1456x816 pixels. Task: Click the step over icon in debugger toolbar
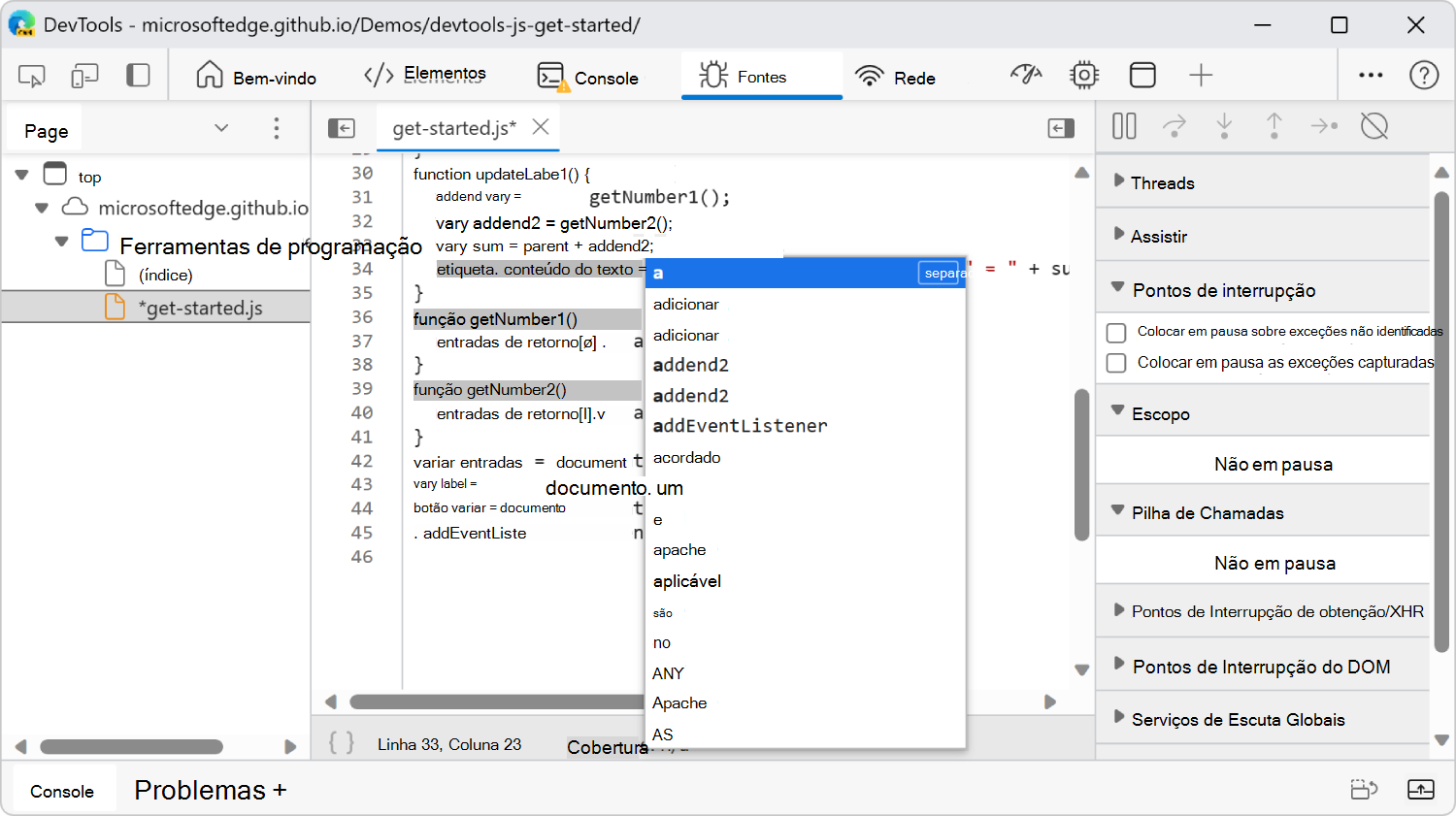pyautogui.click(x=1175, y=126)
